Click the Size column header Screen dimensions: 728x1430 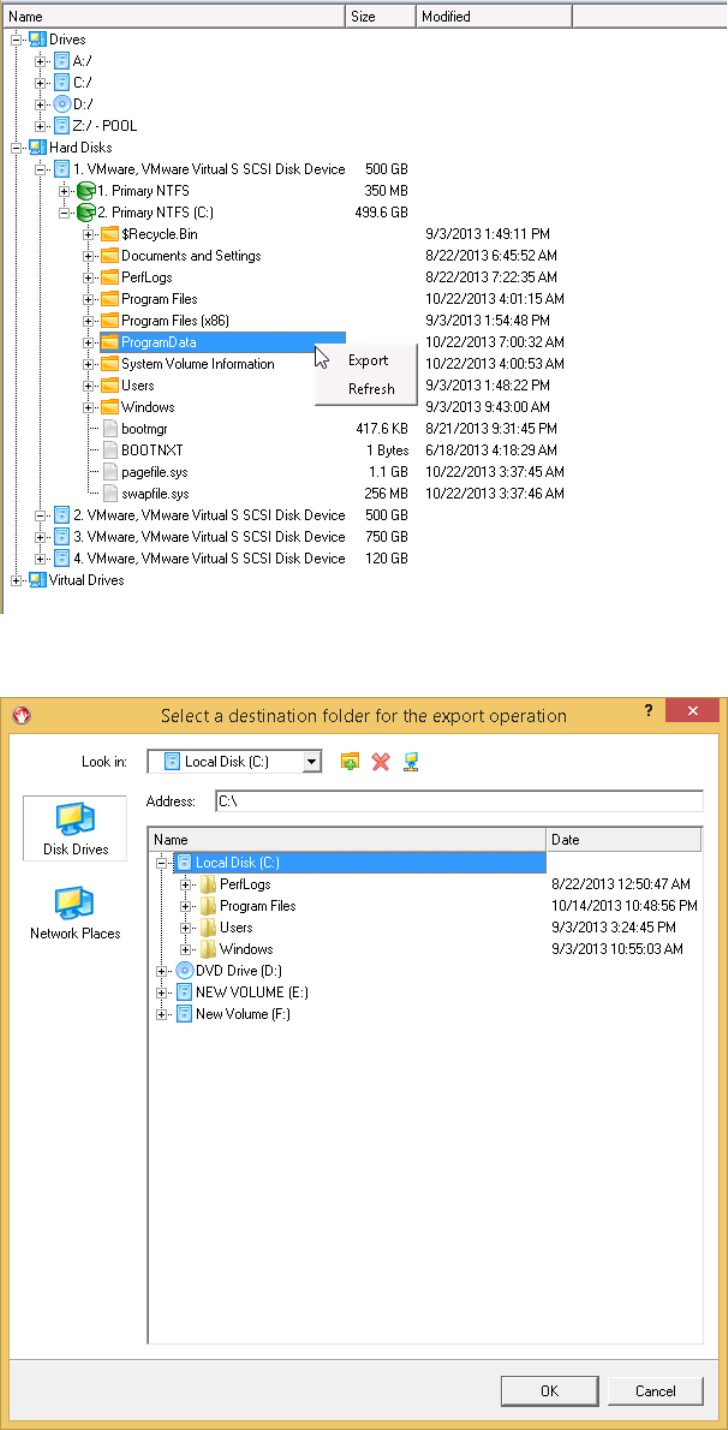pyautogui.click(x=381, y=16)
